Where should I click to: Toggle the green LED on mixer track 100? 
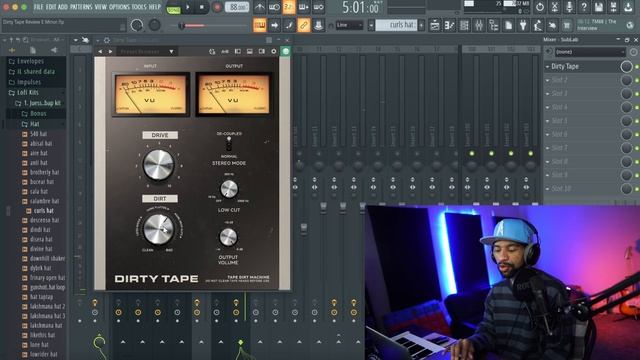coord(472,153)
